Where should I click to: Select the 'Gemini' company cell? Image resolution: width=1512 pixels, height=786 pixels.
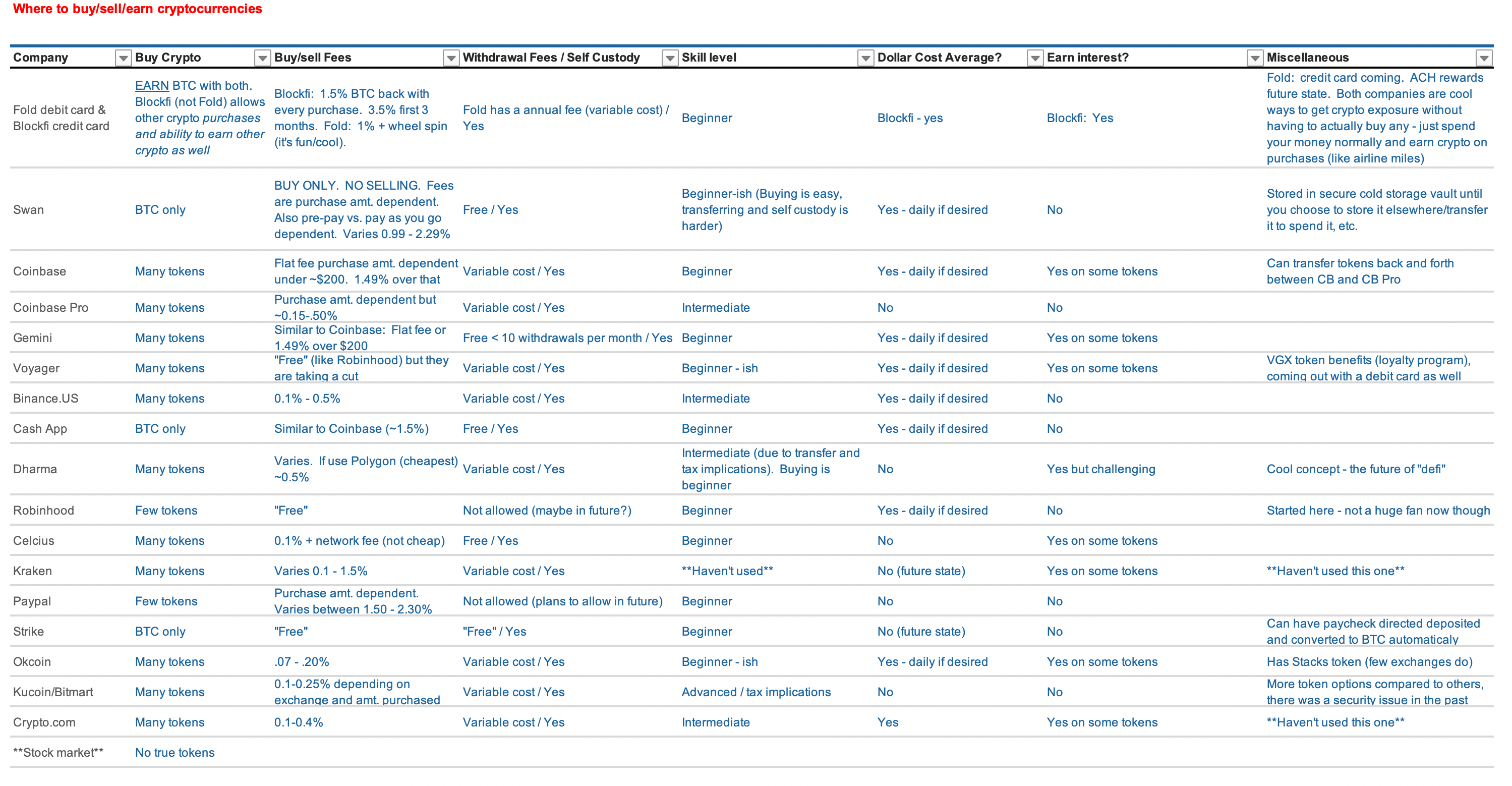(32, 338)
